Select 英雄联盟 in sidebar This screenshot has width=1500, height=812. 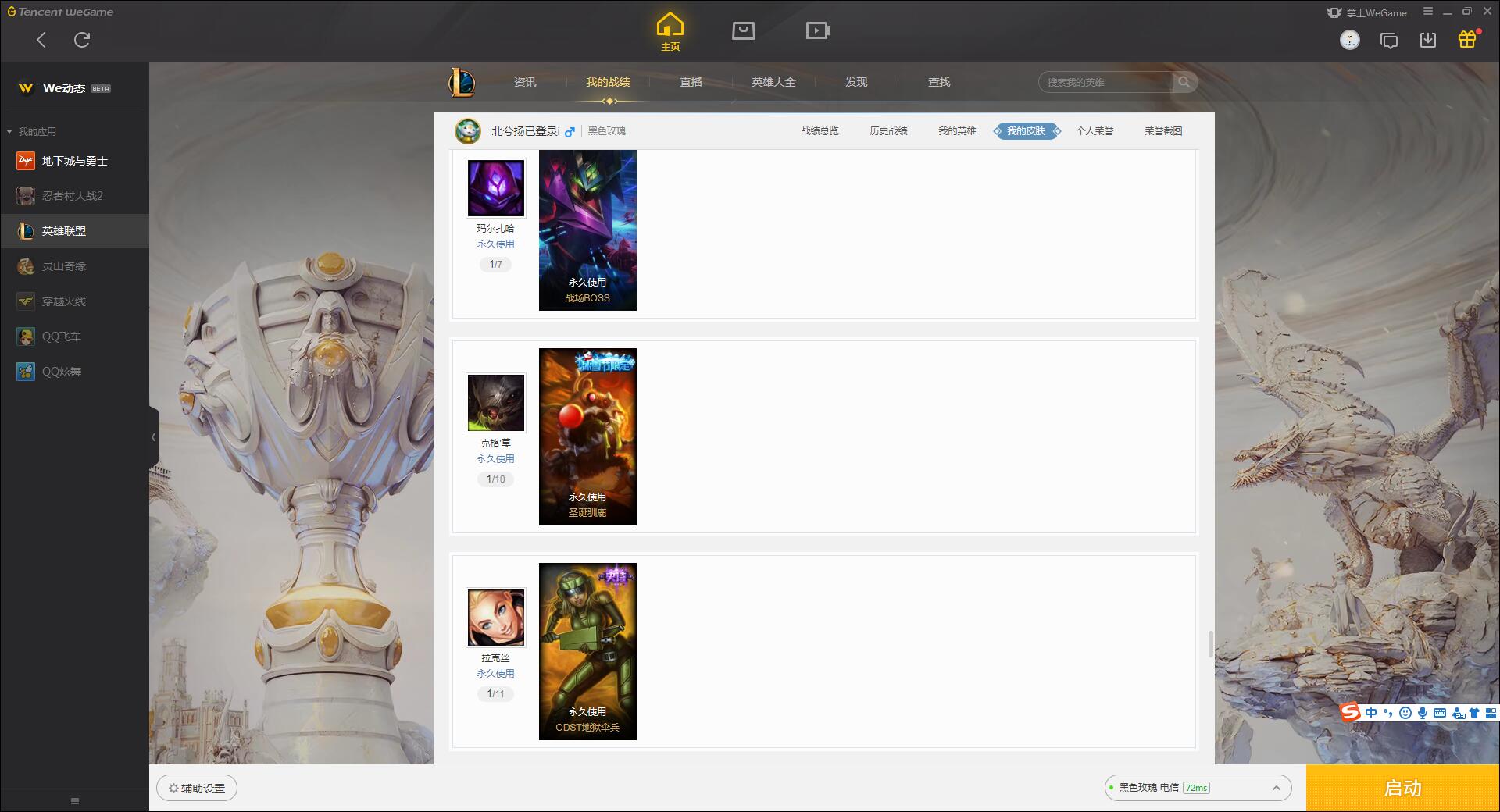(x=74, y=231)
